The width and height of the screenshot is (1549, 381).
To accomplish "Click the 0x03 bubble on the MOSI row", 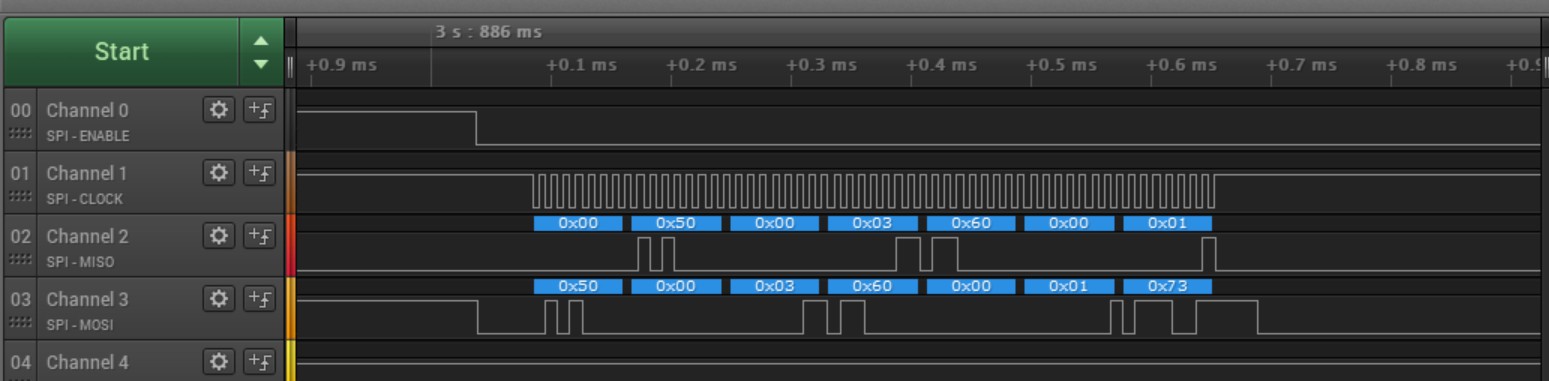I will coord(774,286).
